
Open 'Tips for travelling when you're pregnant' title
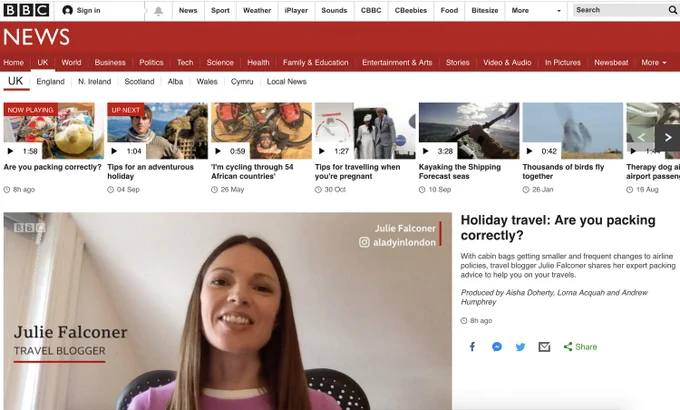coord(357,172)
